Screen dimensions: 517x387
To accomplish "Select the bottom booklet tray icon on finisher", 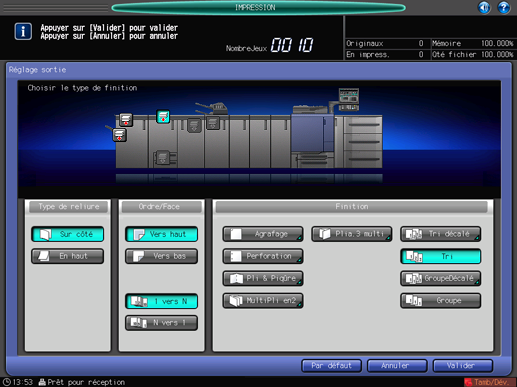I will coord(163,157).
